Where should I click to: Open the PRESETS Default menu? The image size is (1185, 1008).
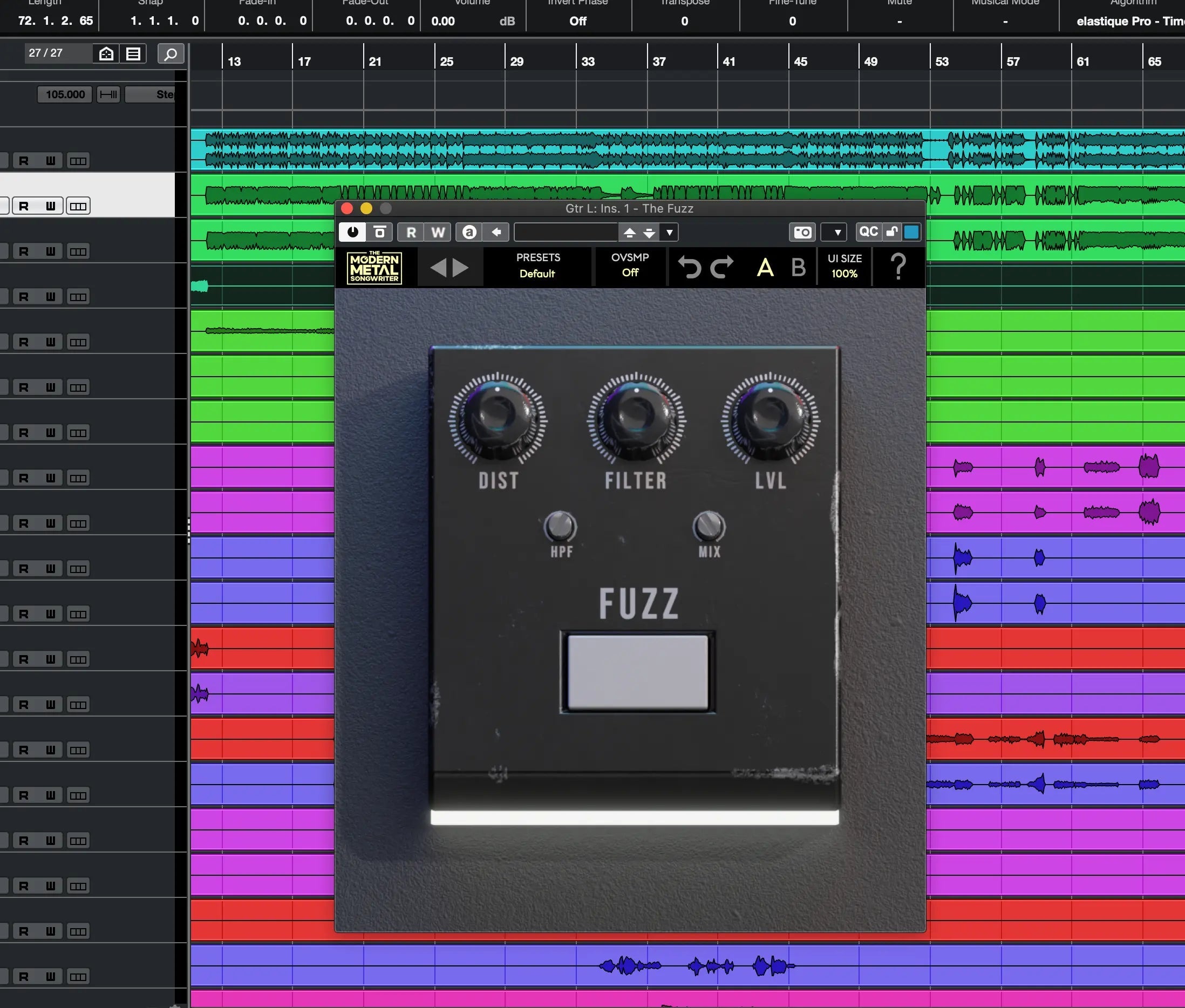click(537, 265)
